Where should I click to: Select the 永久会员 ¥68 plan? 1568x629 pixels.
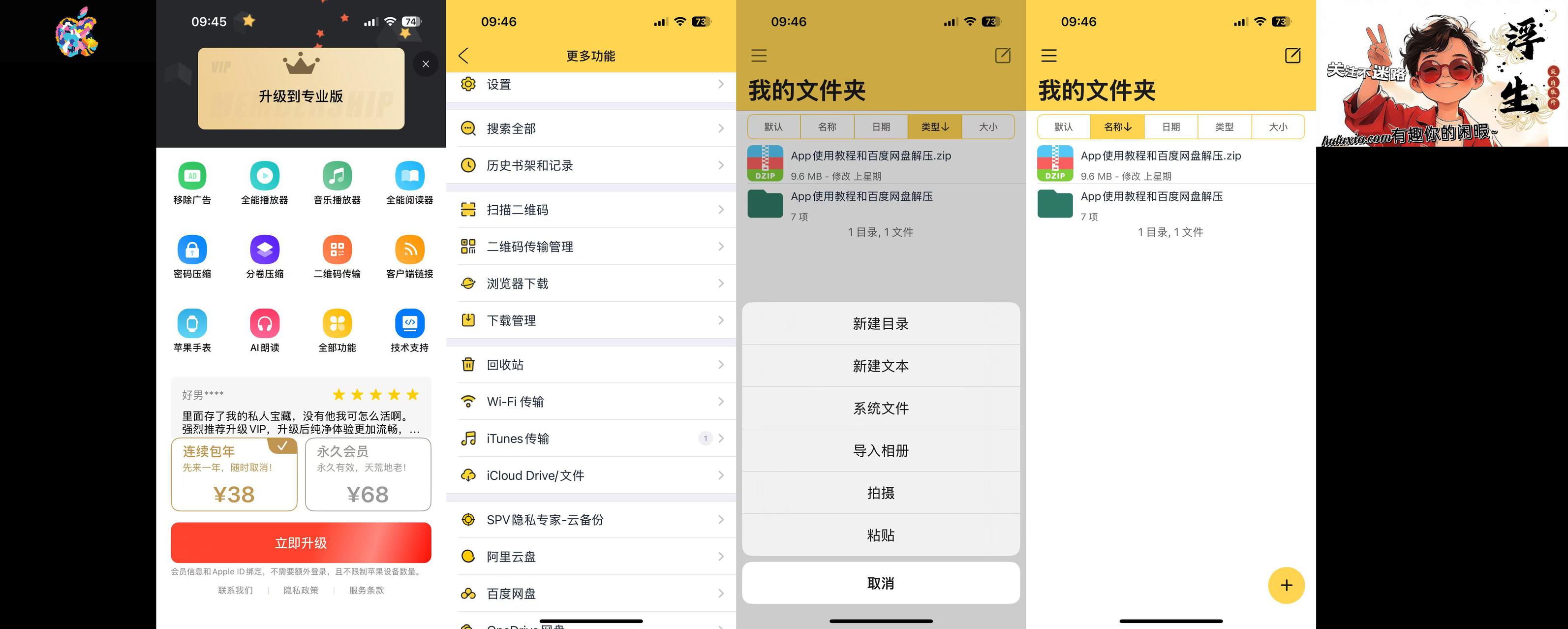pos(368,474)
